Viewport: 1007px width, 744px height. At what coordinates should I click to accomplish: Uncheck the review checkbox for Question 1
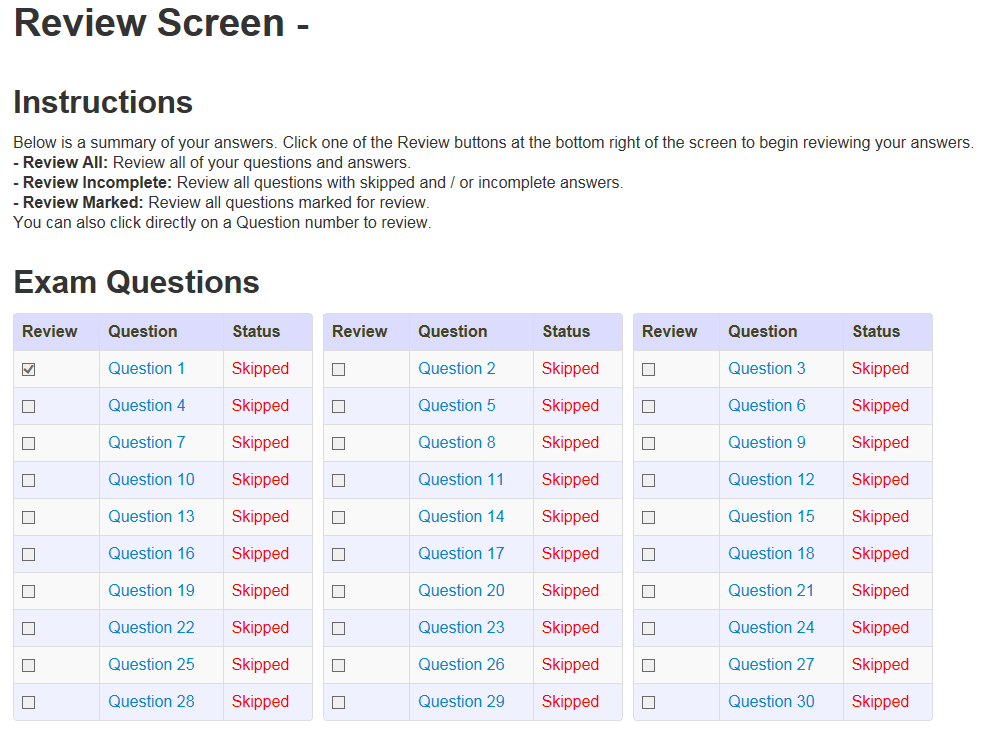(28, 369)
